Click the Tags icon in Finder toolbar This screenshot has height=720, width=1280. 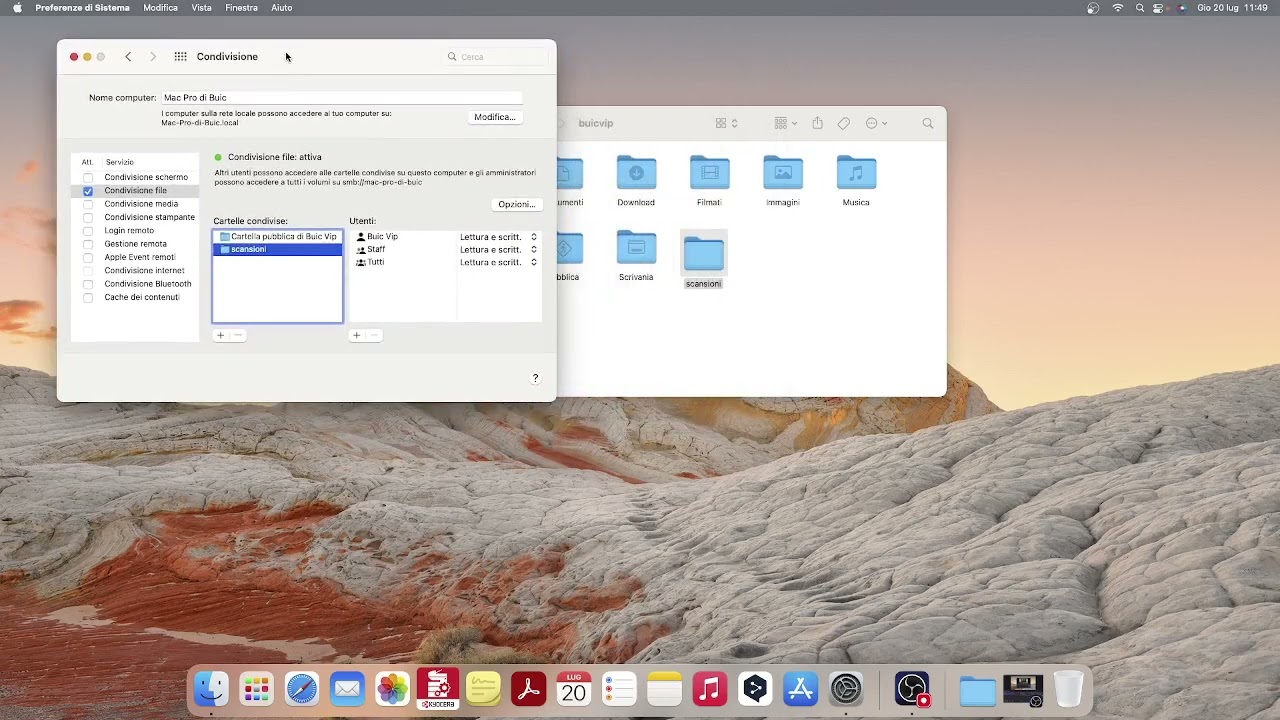pos(844,123)
